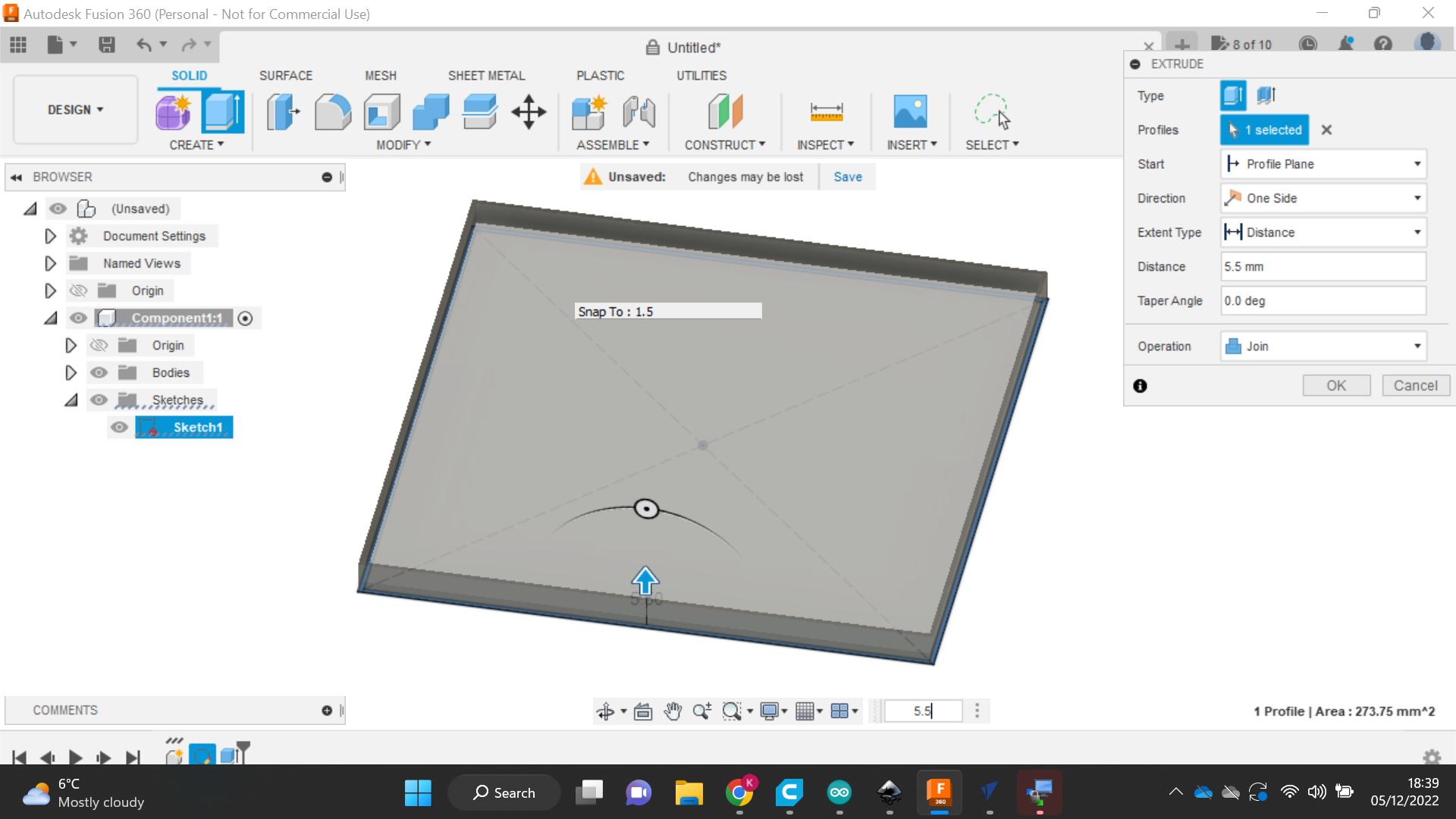Select the Pan tool in navigation bar
The height and width of the screenshot is (819, 1456).
point(672,711)
